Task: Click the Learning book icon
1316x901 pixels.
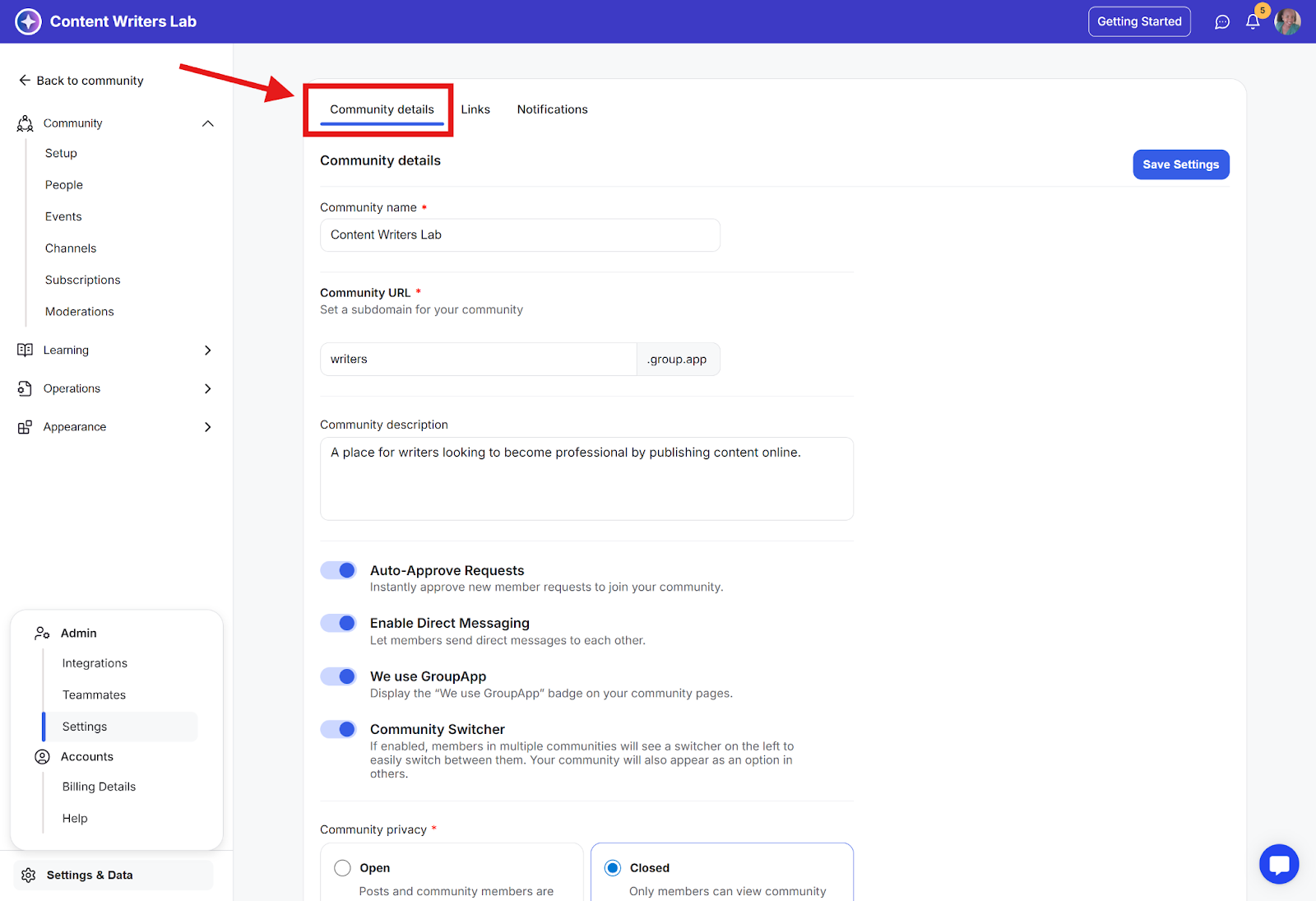Action: 25,350
